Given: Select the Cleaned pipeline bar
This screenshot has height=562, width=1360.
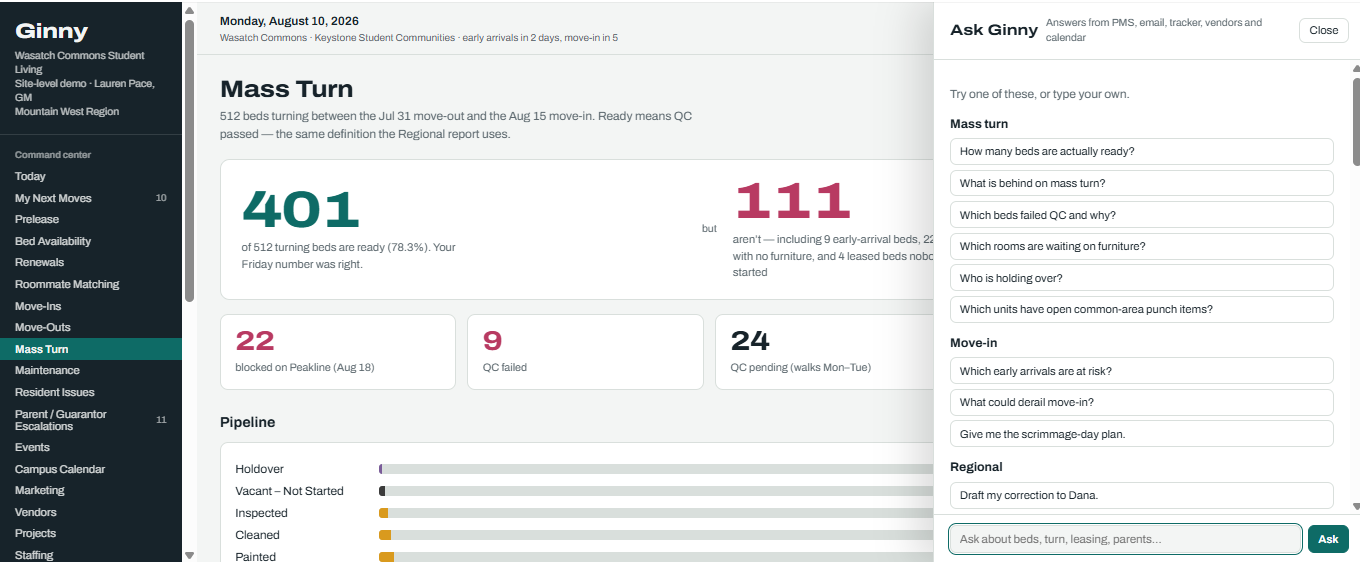Looking at the screenshot, I should tap(656, 535).
